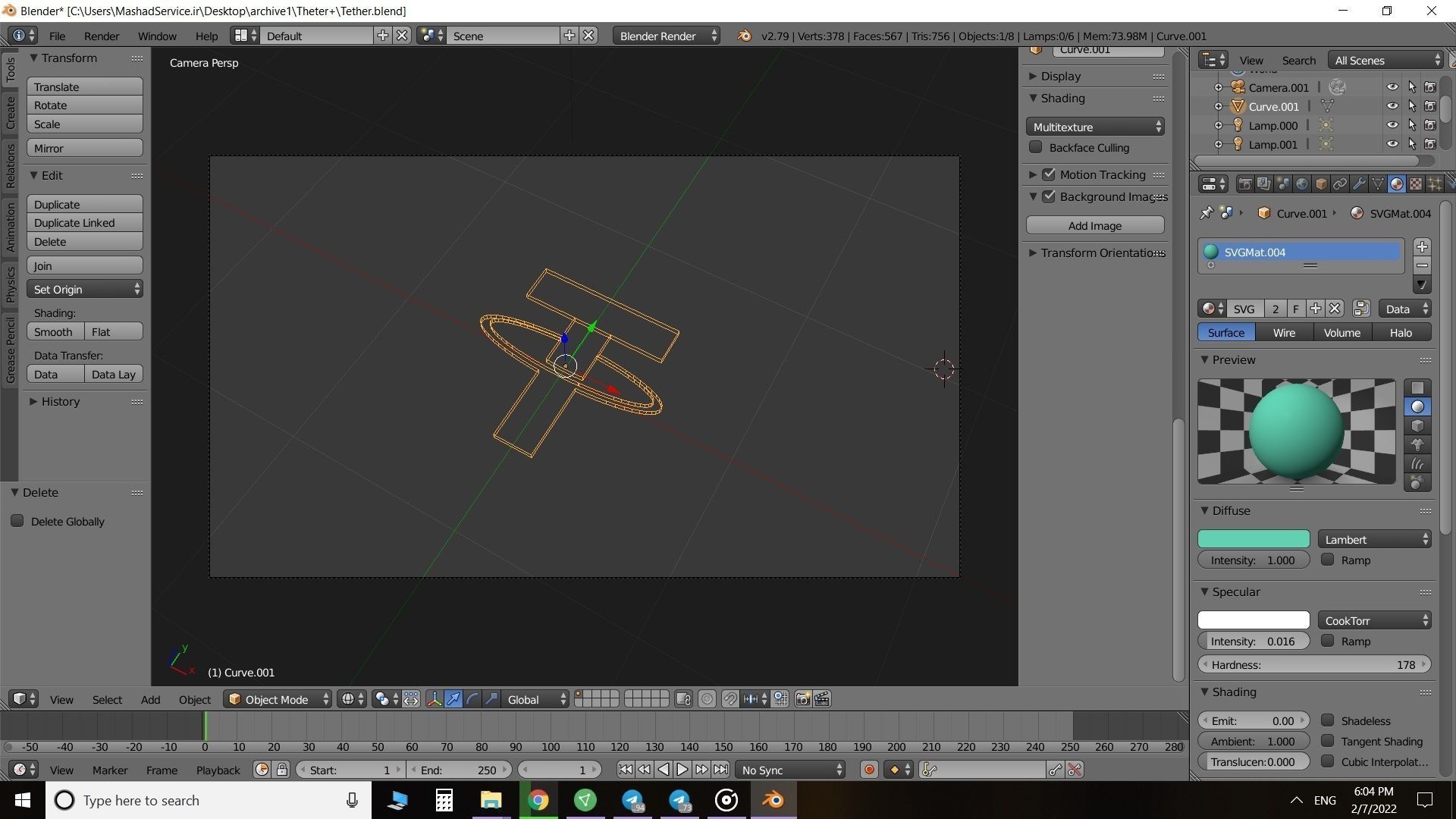Toggle proportional editing circle icon
1456x819 pixels.
706,699
